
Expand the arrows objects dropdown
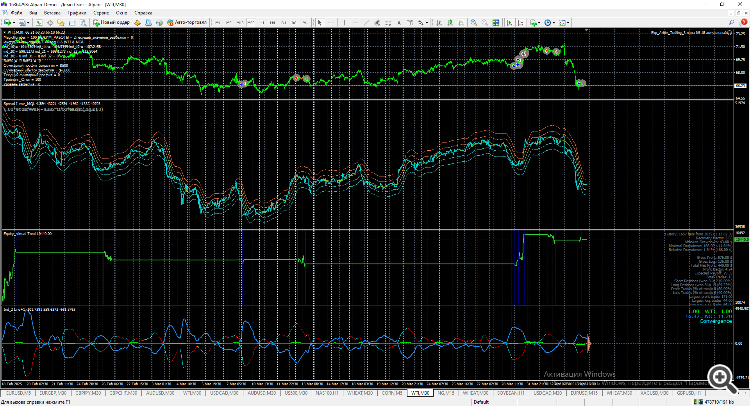tap(427, 22)
